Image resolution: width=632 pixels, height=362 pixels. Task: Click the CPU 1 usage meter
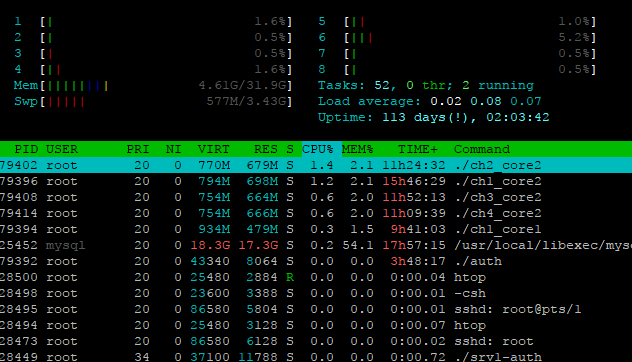tap(153, 21)
